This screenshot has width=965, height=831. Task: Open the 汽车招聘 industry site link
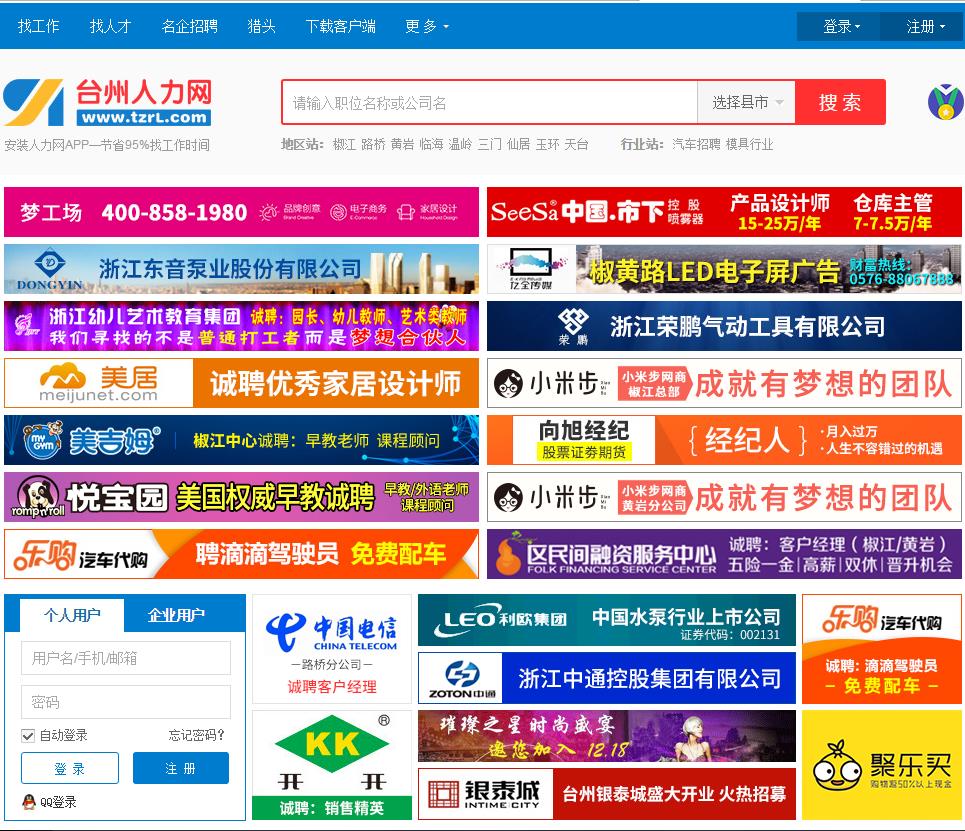click(696, 145)
